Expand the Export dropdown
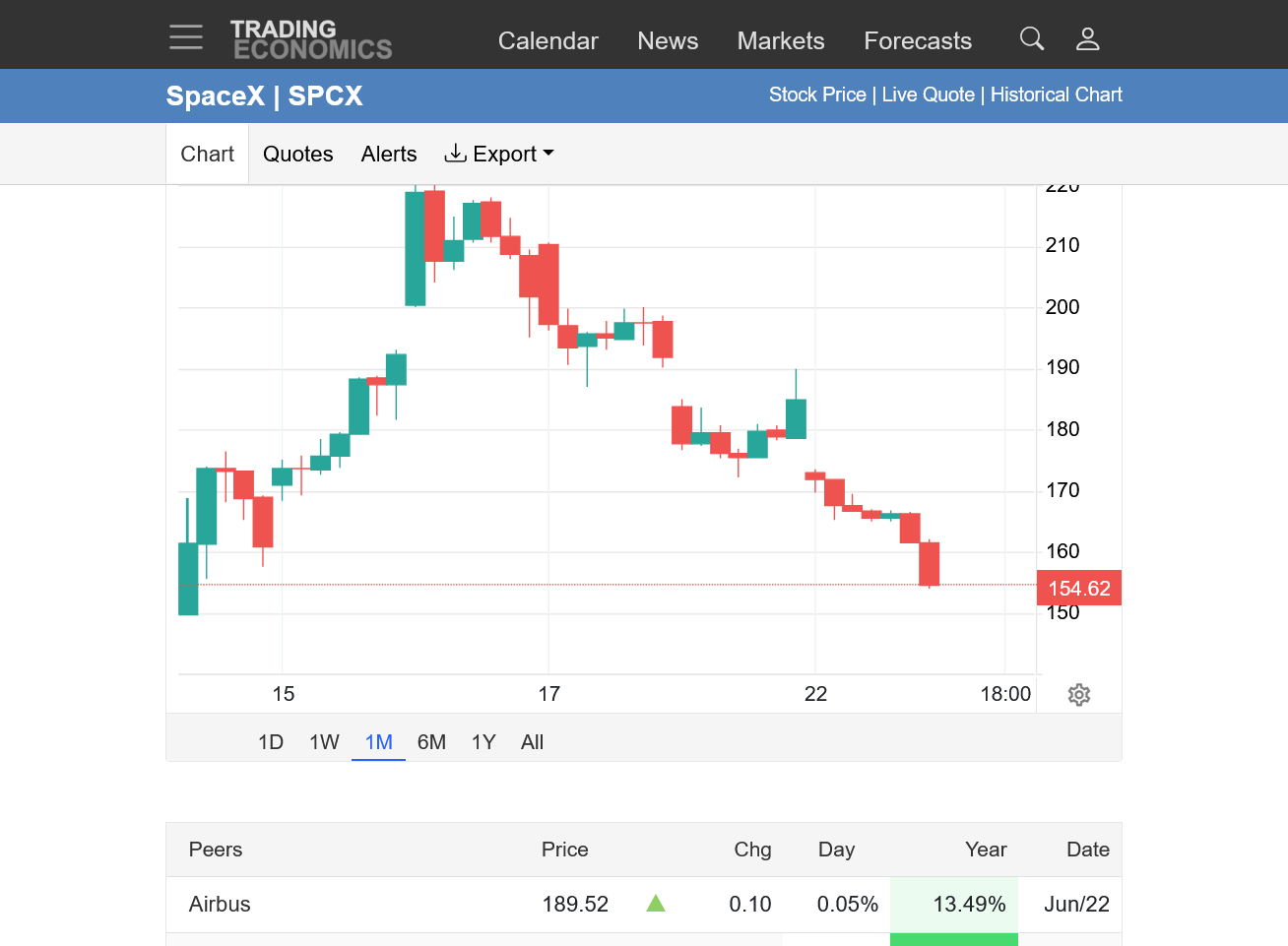This screenshot has width=1288, height=946. pos(499,154)
